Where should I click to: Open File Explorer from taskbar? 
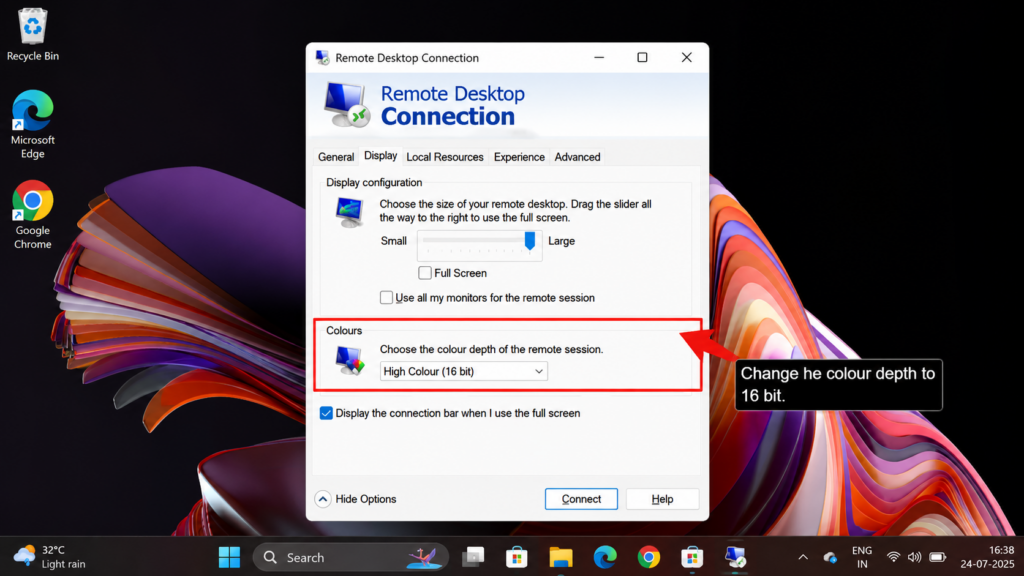560,557
